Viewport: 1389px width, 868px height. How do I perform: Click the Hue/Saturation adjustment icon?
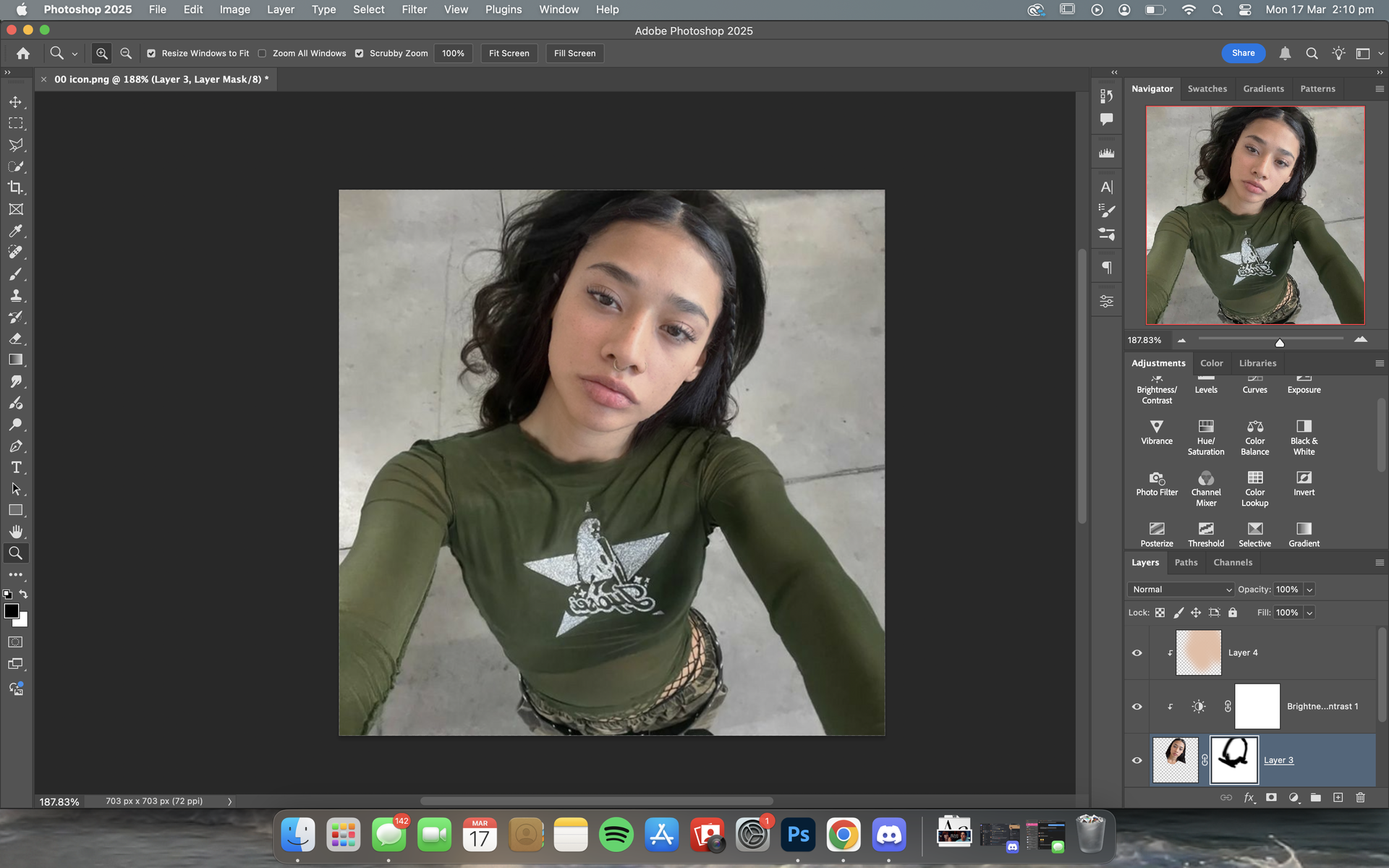pos(1205,427)
